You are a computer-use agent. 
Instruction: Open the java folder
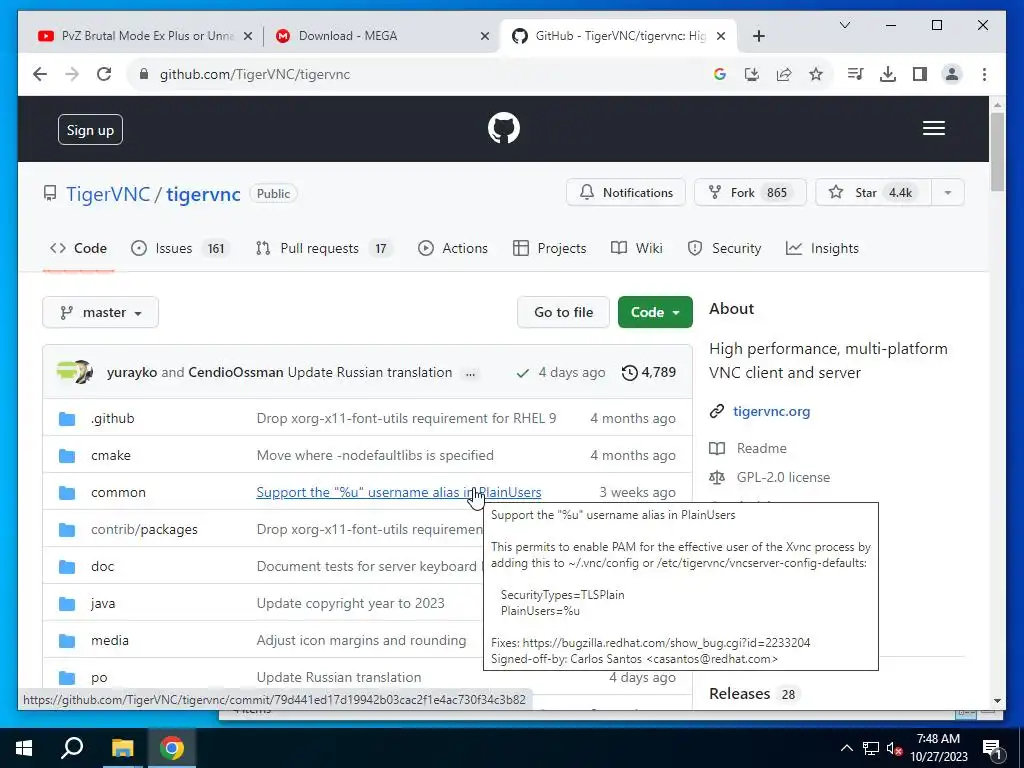pyautogui.click(x=103, y=603)
